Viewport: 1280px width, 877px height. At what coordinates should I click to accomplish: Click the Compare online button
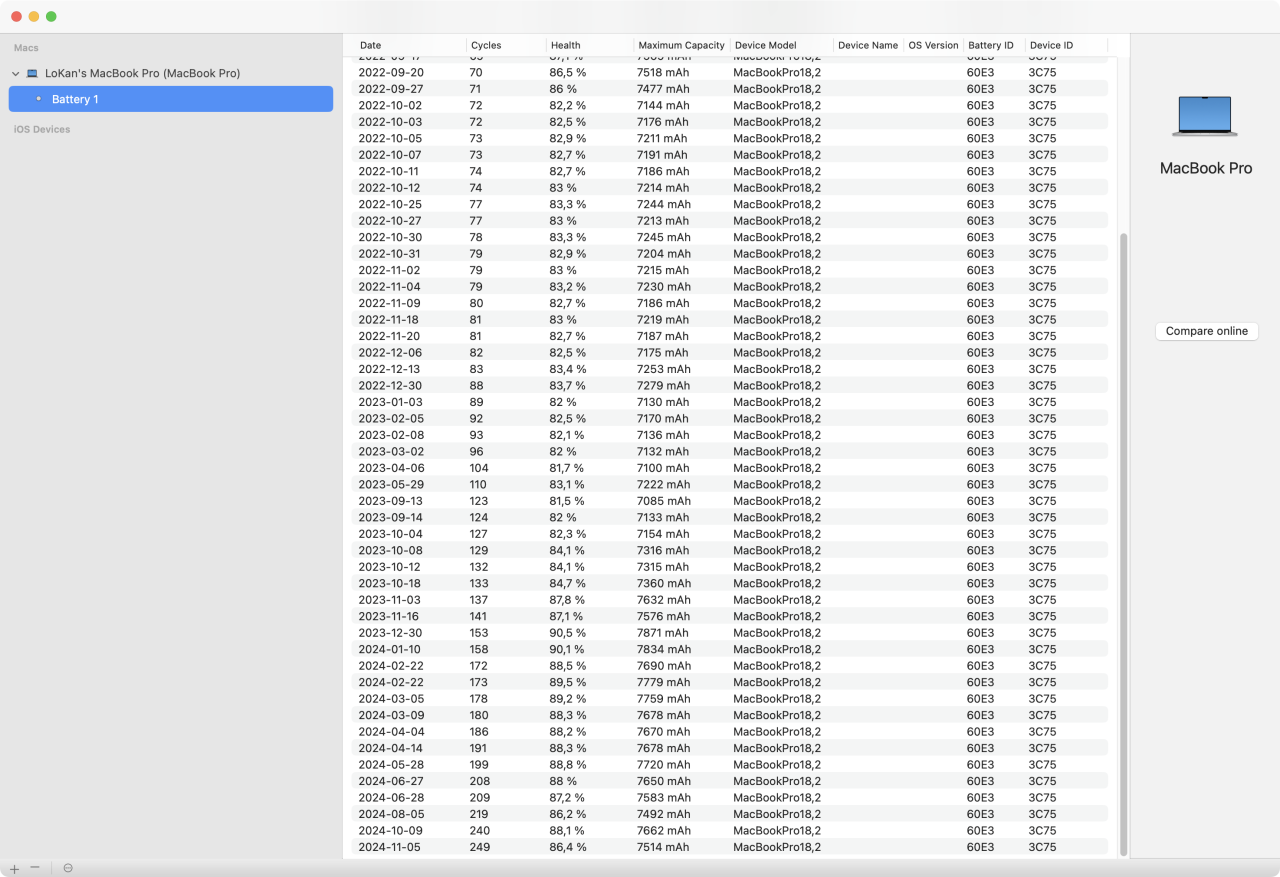(x=1206, y=331)
